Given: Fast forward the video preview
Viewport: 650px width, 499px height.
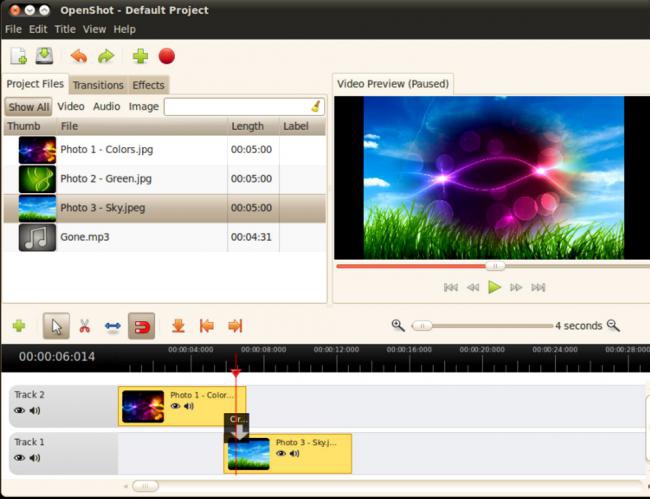Looking at the screenshot, I should coord(516,287).
